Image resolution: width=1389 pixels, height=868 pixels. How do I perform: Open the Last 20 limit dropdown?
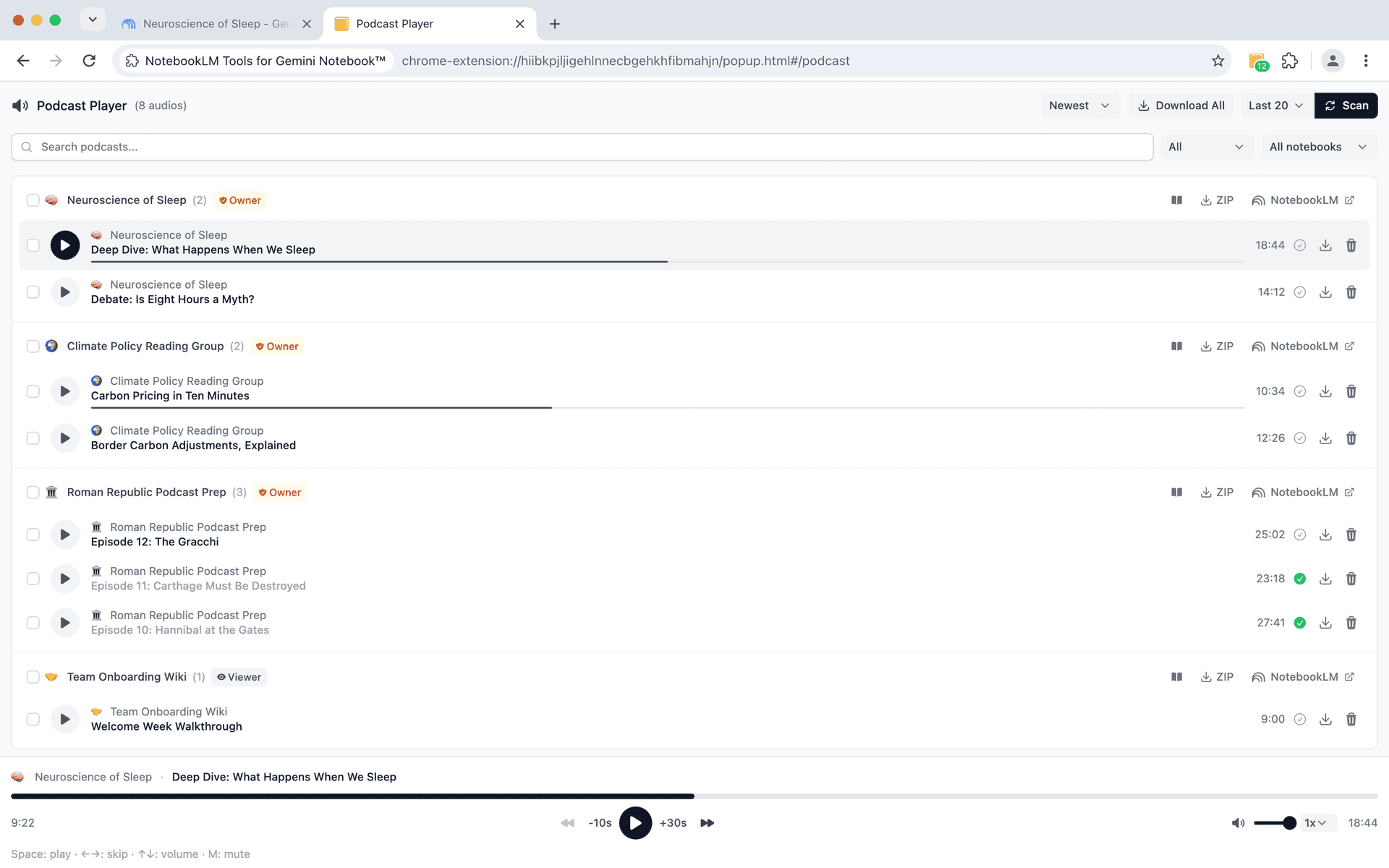click(x=1275, y=106)
